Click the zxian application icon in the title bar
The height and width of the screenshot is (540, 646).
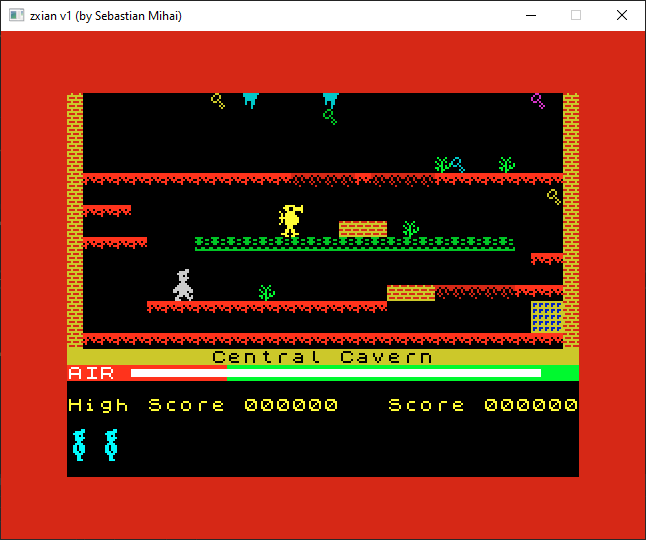(16, 16)
